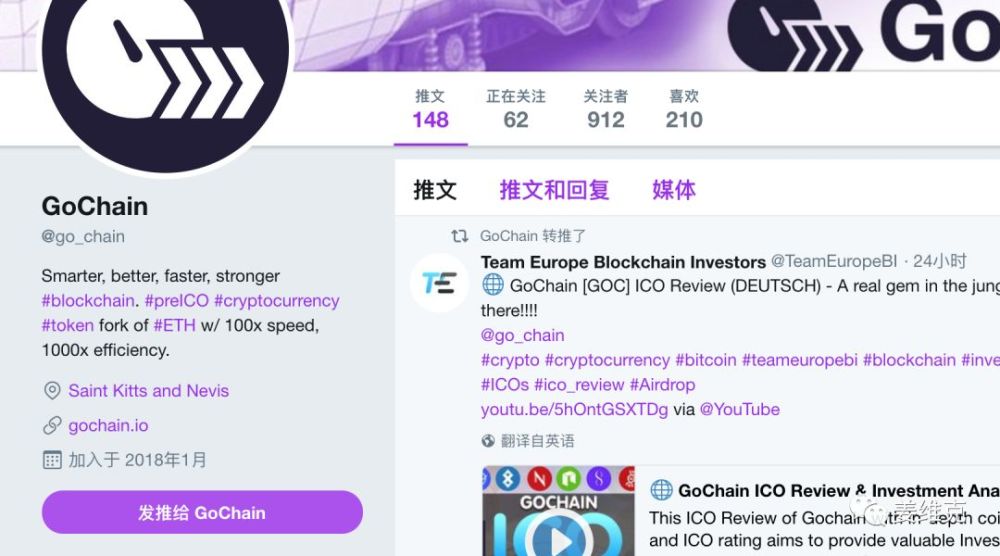Open the 关注者 912 followers list
1000x556 pixels.
606,109
